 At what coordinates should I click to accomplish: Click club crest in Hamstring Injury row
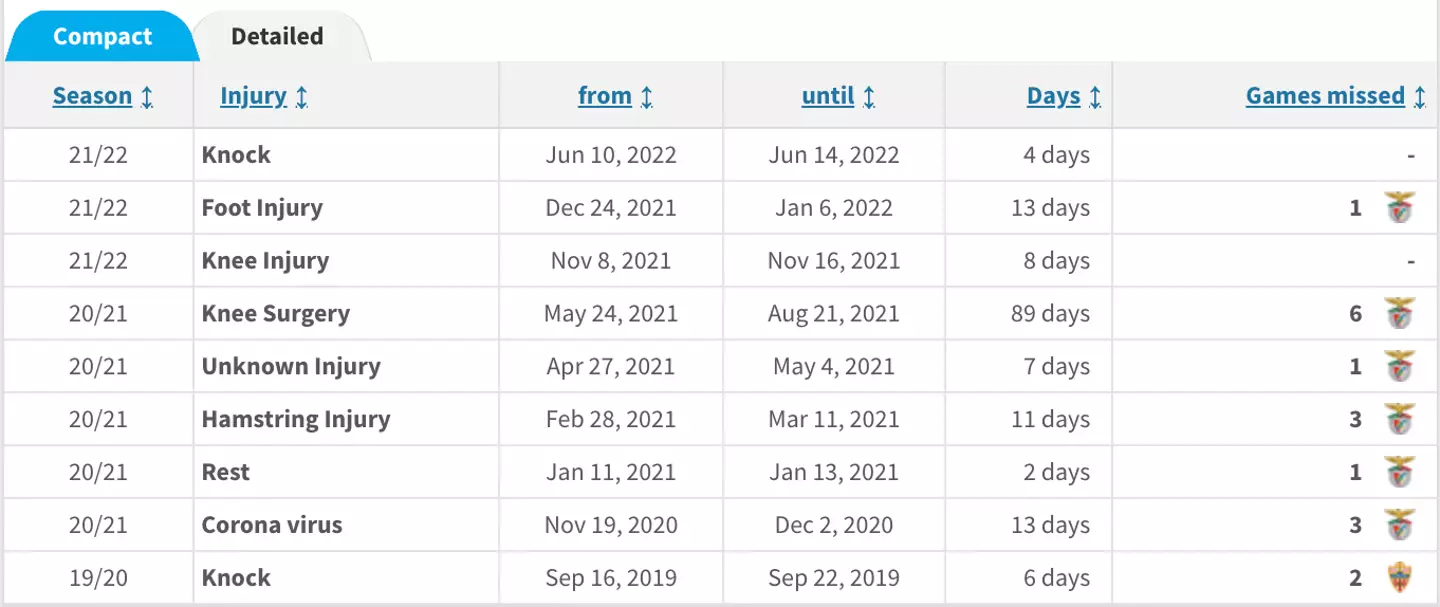tap(1399, 419)
